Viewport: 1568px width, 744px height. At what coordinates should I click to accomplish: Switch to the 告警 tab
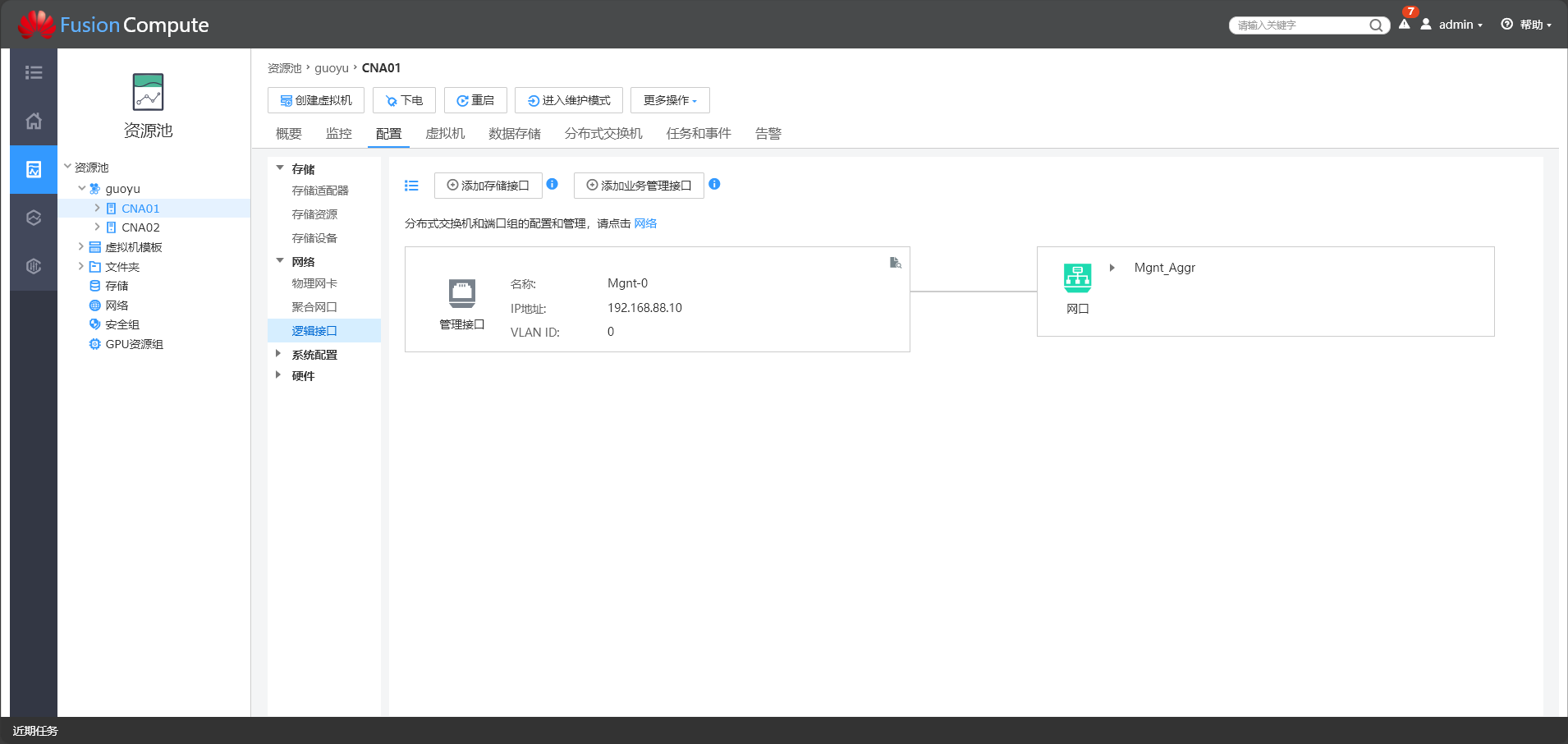click(768, 133)
